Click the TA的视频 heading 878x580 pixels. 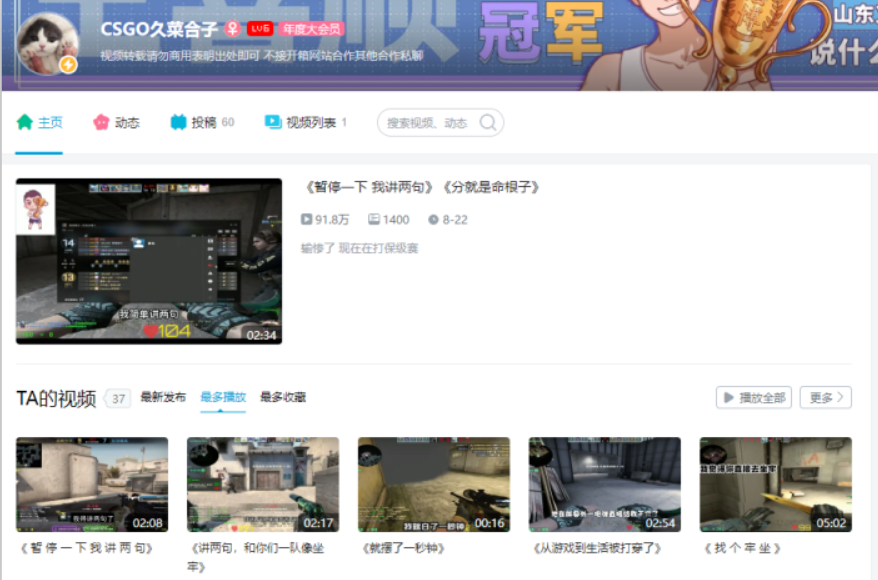coord(56,399)
